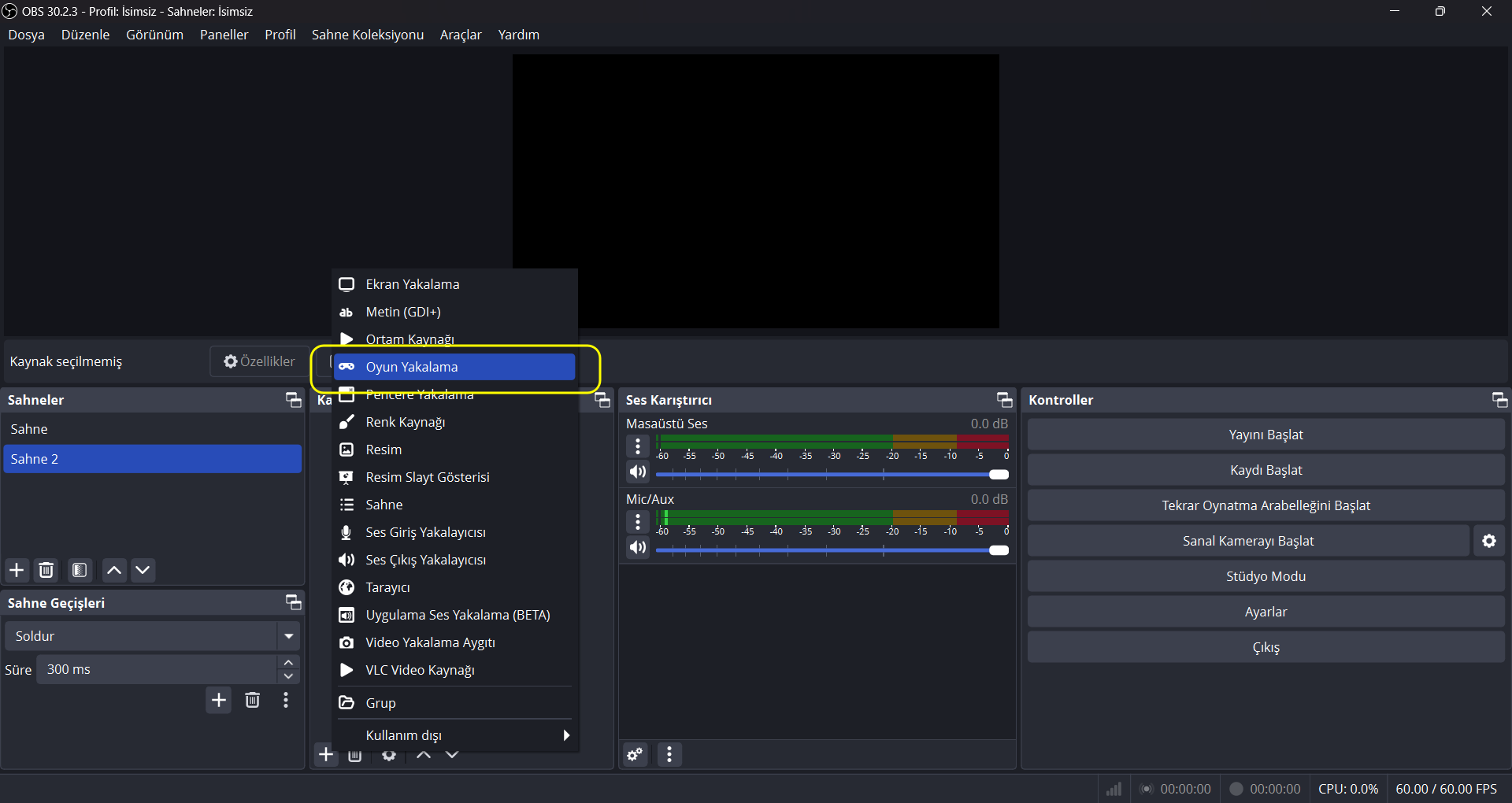Select Video Yakalama Aygıtı source
1512x803 pixels.
455,642
